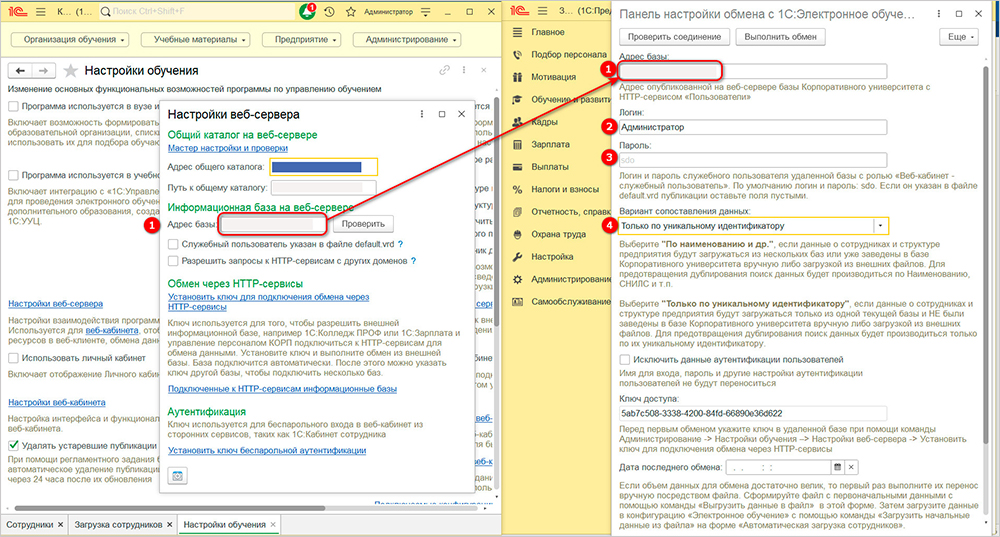Viewport: 1000px width, 537px height.
Task: Close the Сотрудники tab
Action: click(60, 524)
